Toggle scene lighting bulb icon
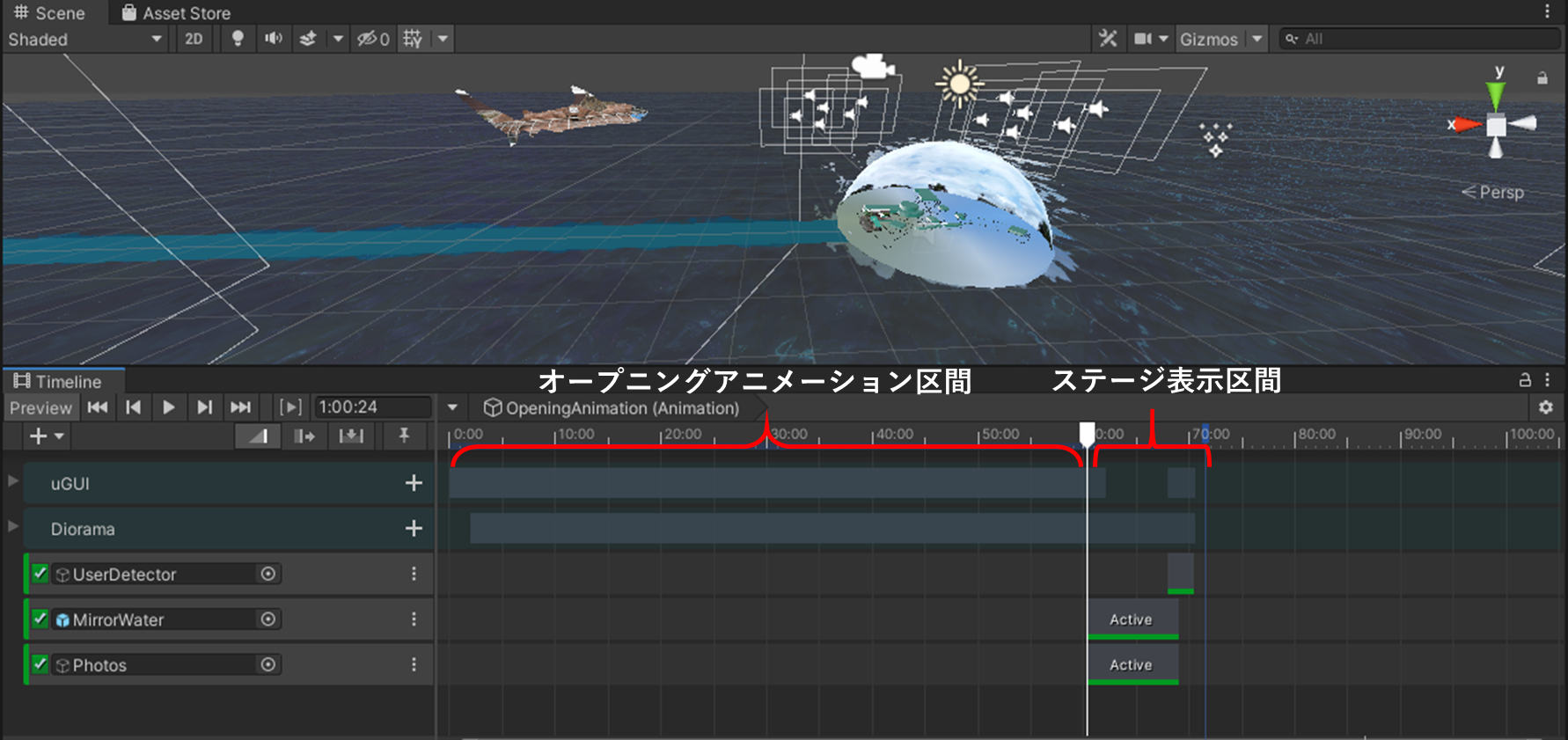1568x740 pixels. 238,39
